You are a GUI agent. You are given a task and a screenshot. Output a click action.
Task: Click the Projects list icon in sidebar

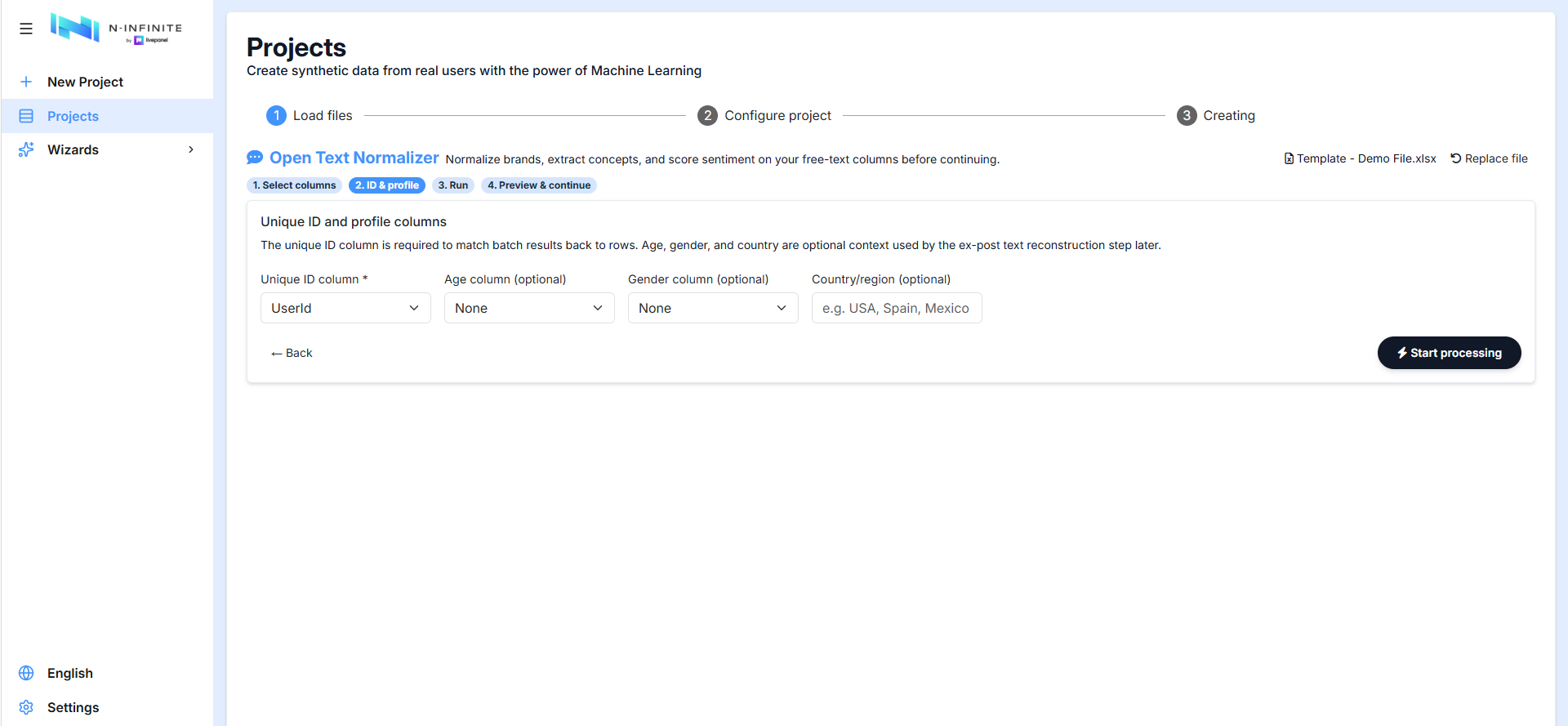pyautogui.click(x=26, y=116)
